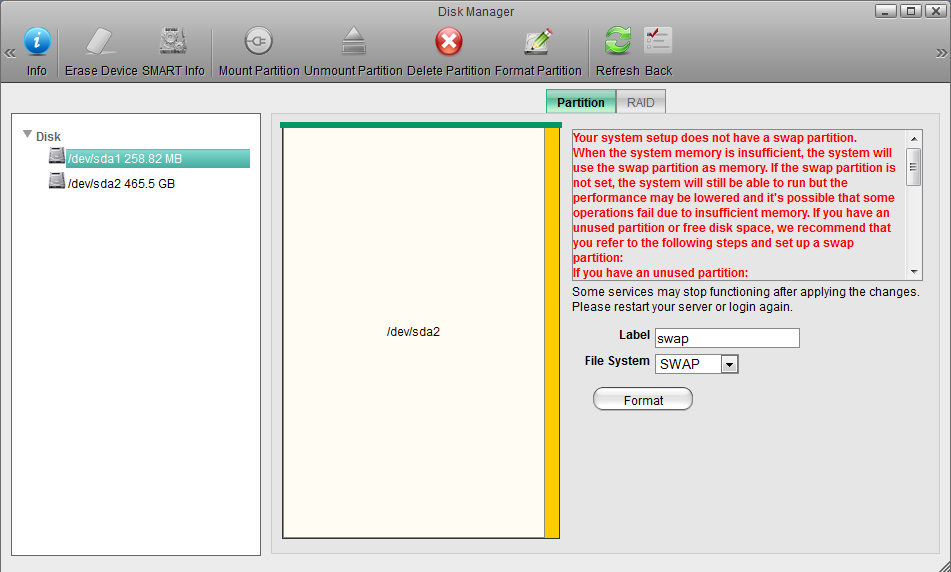Open the File System dropdown
Viewport: 951px width, 572px height.
coord(729,364)
